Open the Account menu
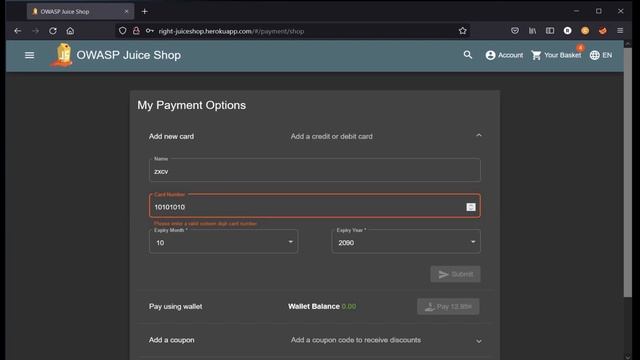This screenshot has width=640, height=360. click(x=504, y=55)
